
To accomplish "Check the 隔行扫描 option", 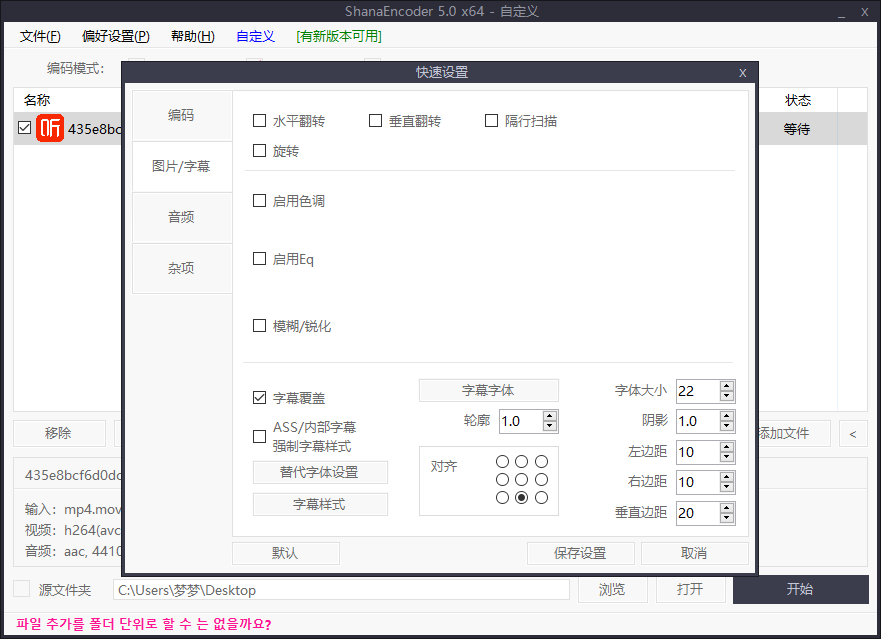I will point(491,121).
